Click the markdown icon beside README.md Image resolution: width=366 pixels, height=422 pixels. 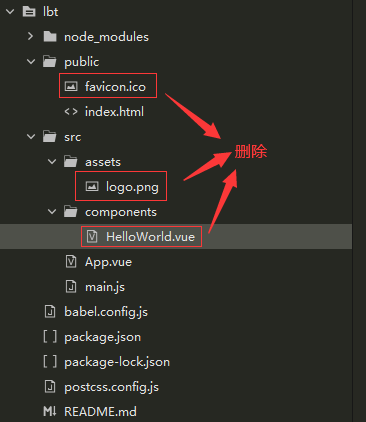pyautogui.click(x=50, y=412)
